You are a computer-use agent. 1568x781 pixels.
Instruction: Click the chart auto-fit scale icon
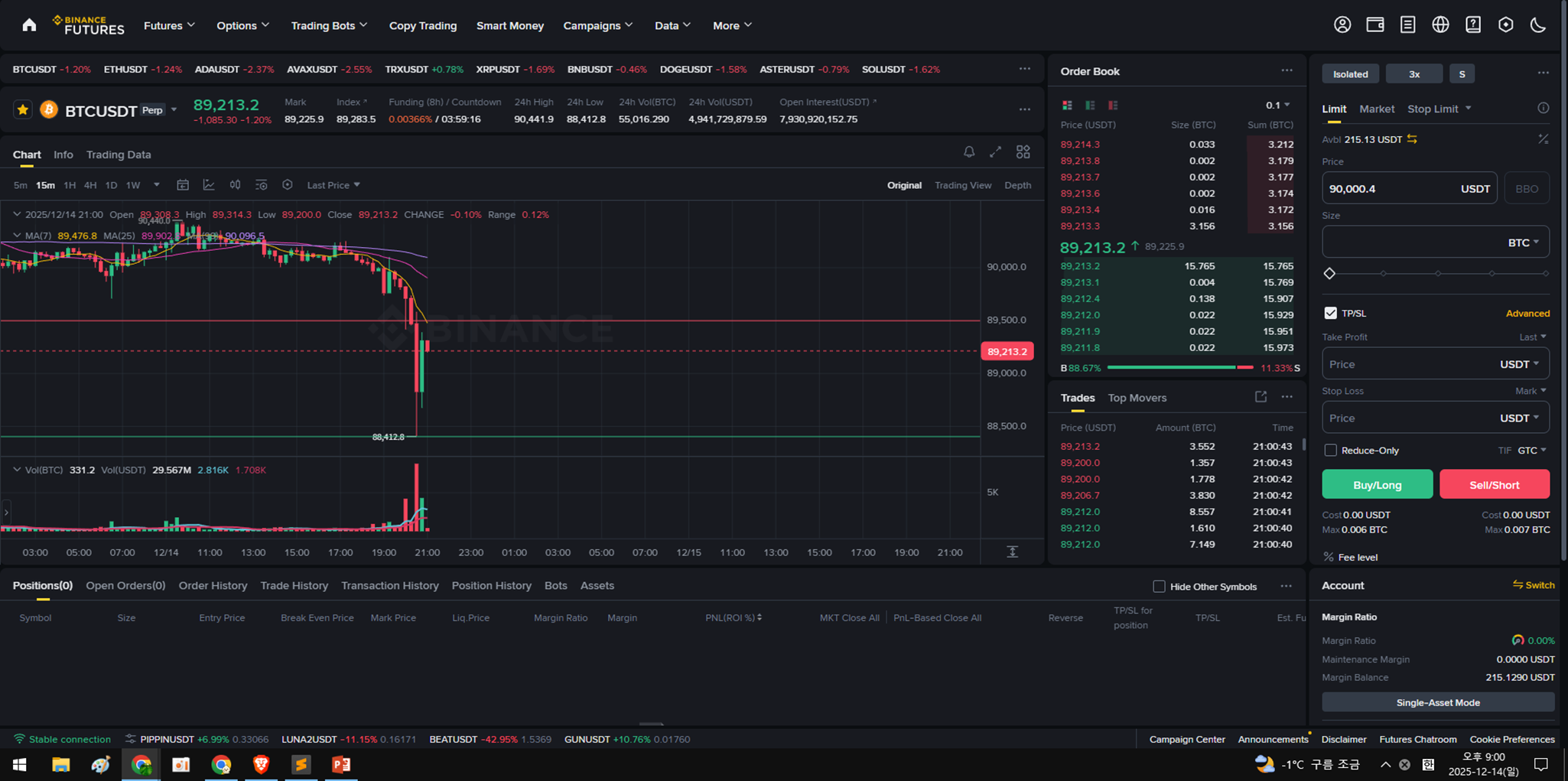(x=1012, y=552)
